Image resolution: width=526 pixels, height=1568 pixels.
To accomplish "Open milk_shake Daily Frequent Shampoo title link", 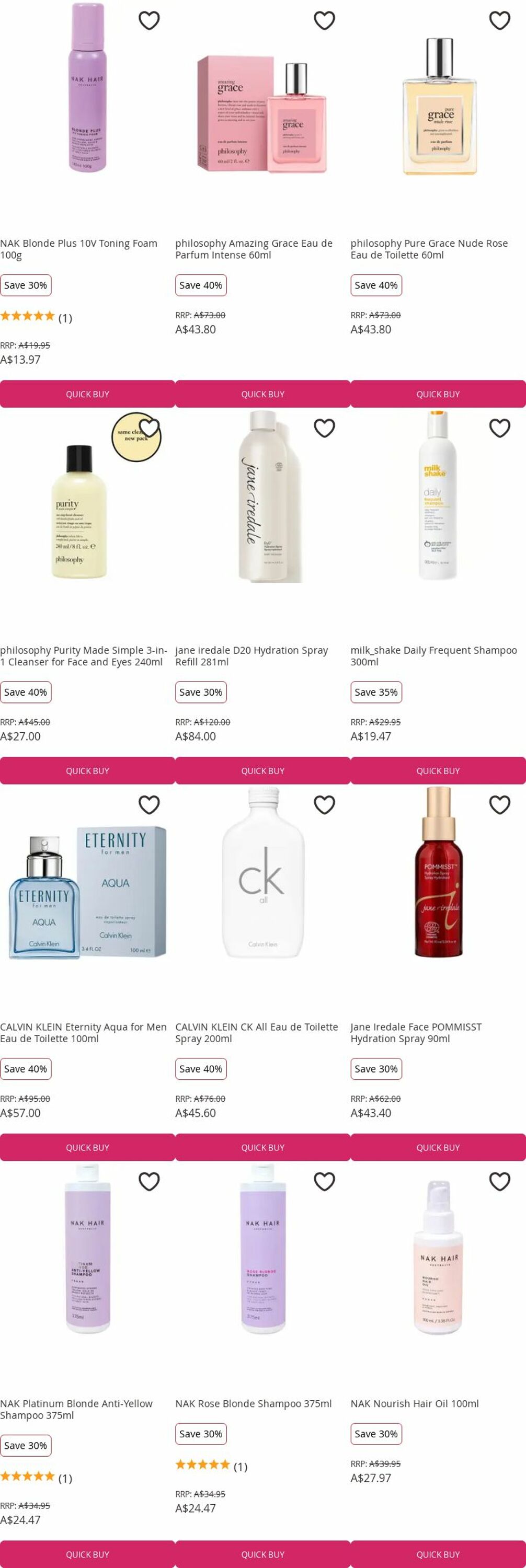I will point(433,656).
